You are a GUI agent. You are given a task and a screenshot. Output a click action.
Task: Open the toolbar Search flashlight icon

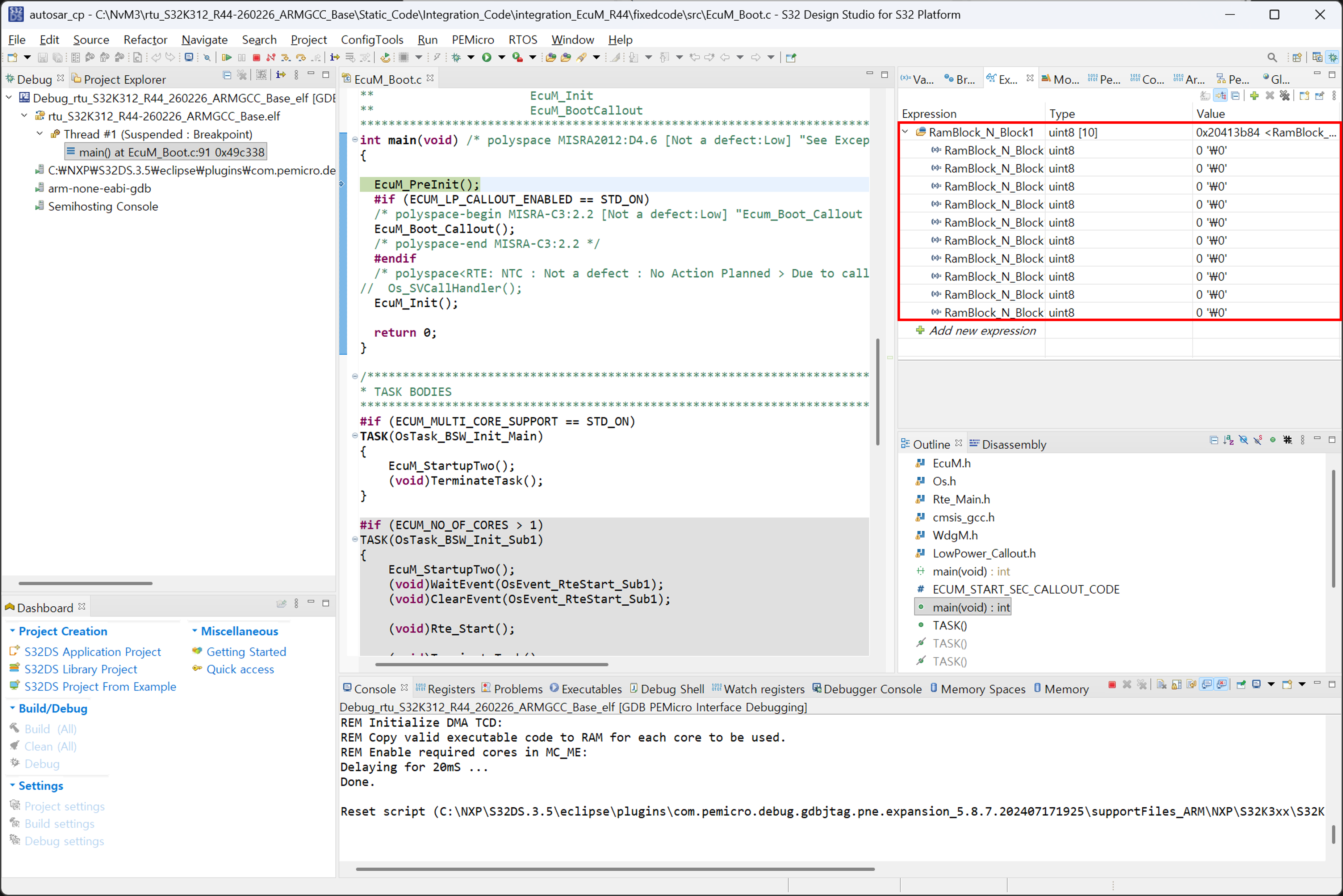[581, 57]
